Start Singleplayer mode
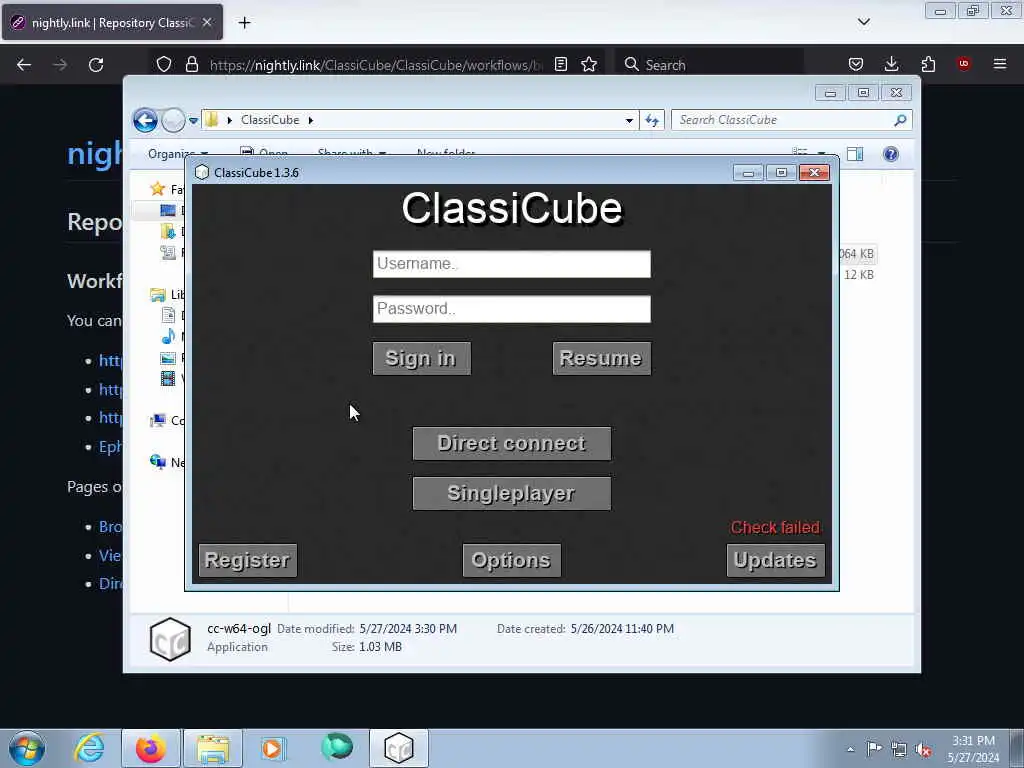 pos(511,494)
